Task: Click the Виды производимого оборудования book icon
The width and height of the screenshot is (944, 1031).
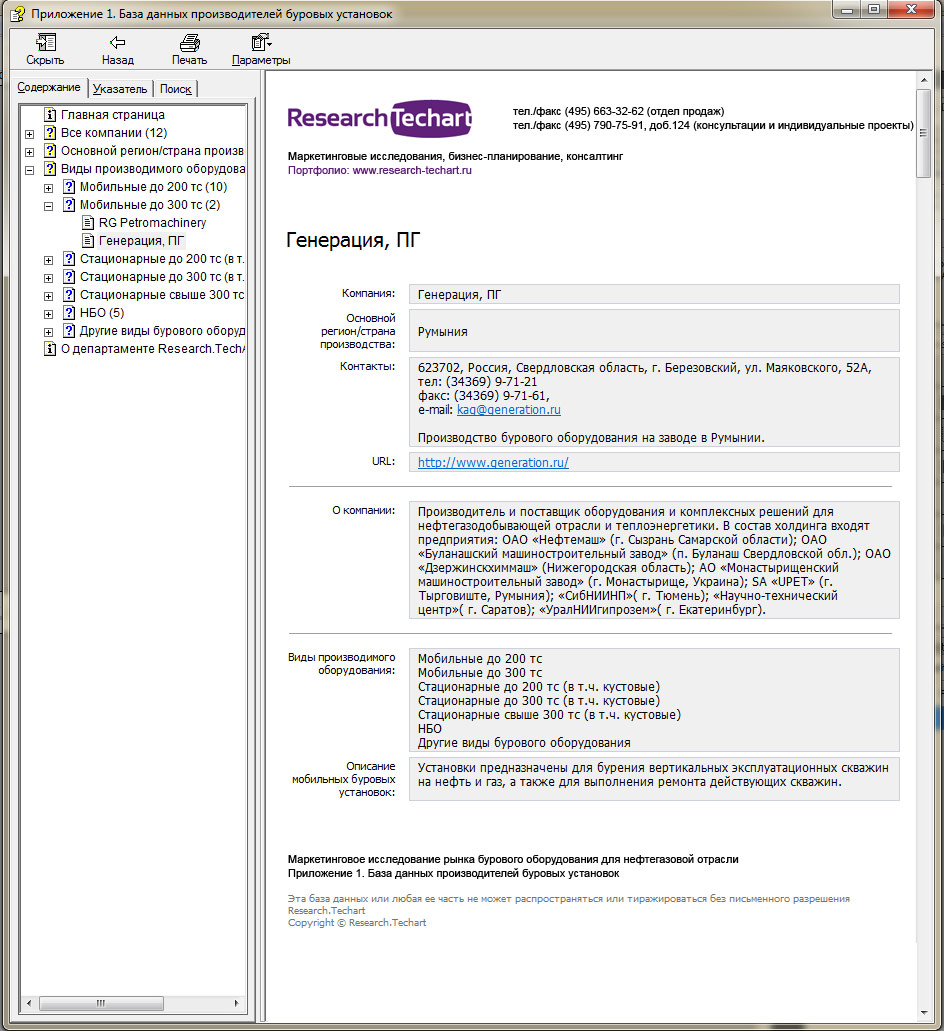Action: click(x=50, y=169)
